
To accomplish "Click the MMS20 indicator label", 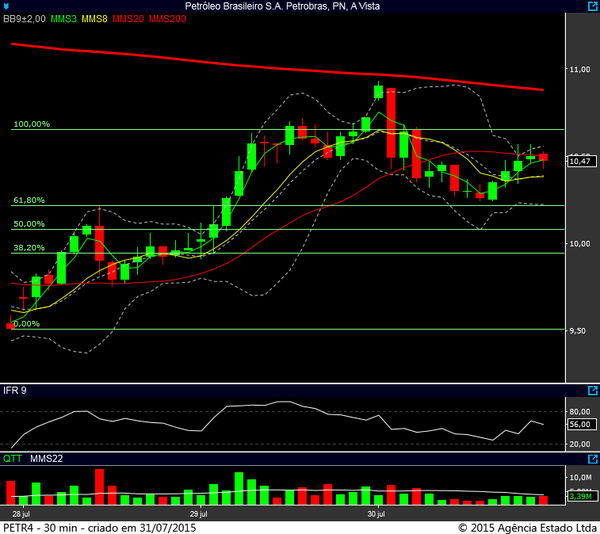I will click(129, 19).
